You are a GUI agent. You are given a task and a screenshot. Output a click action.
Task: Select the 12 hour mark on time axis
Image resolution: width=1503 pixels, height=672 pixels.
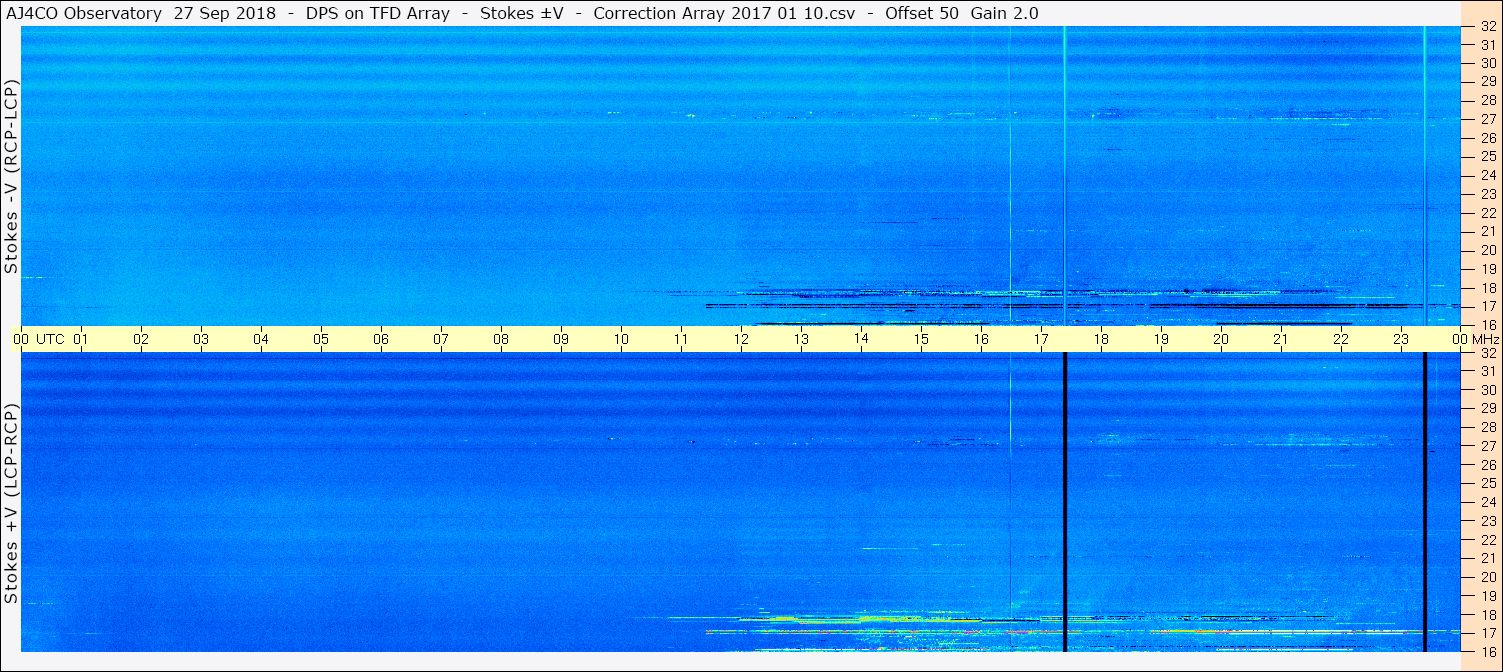coord(741,339)
